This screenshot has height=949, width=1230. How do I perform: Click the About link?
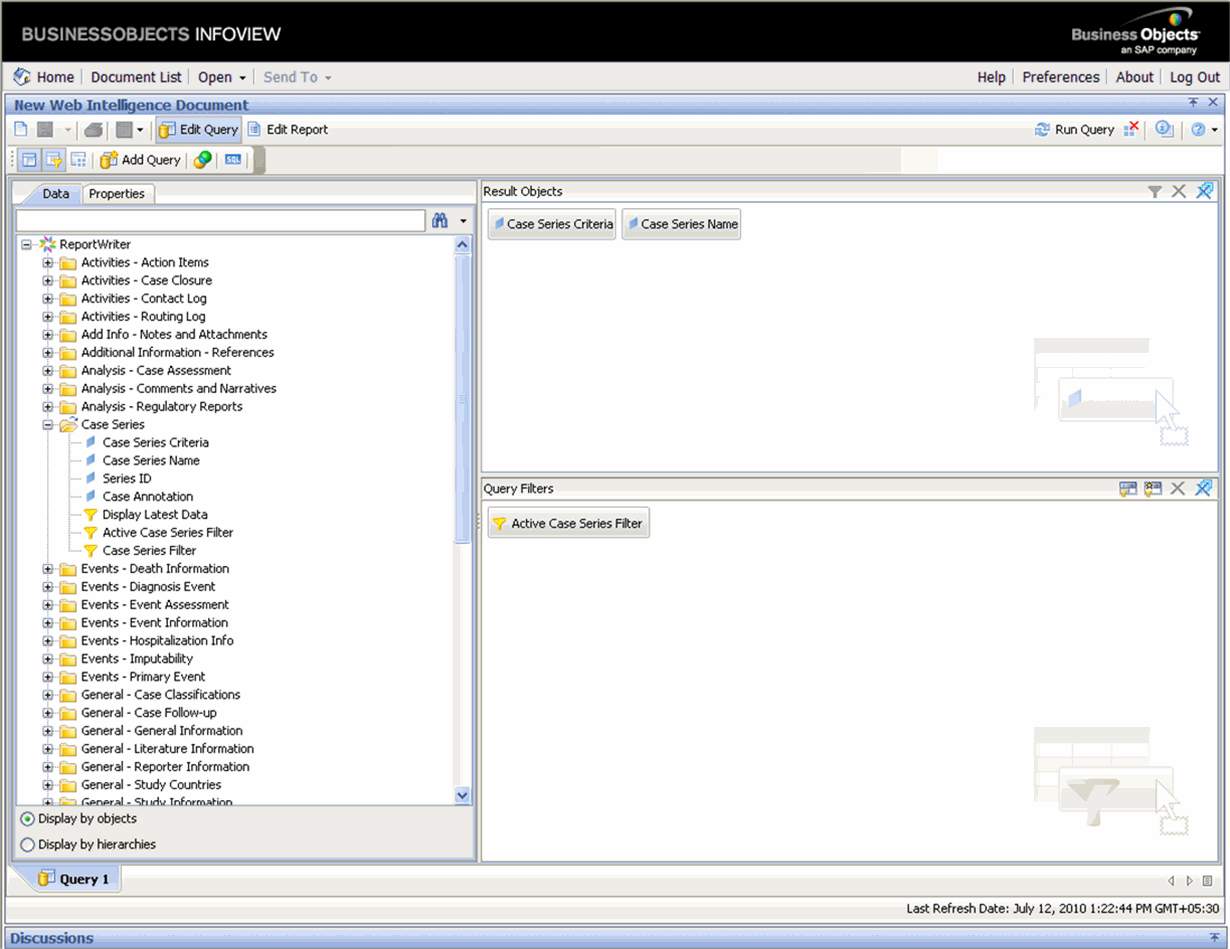pos(1134,77)
